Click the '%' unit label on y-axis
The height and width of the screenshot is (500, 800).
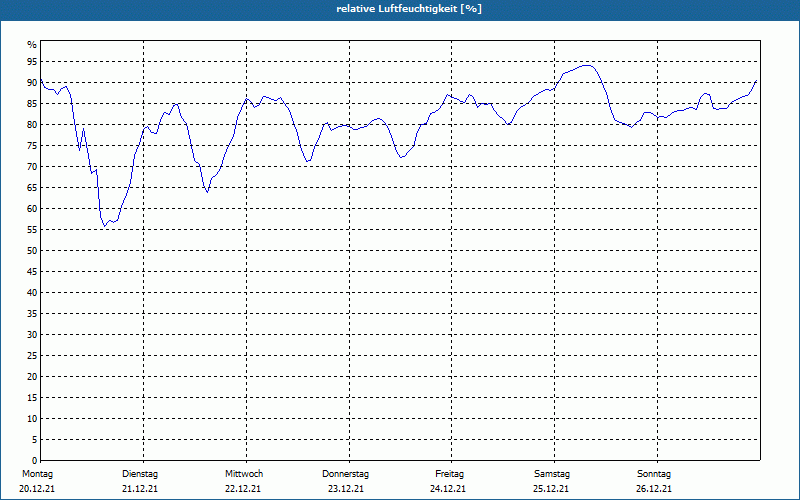pyautogui.click(x=32, y=45)
